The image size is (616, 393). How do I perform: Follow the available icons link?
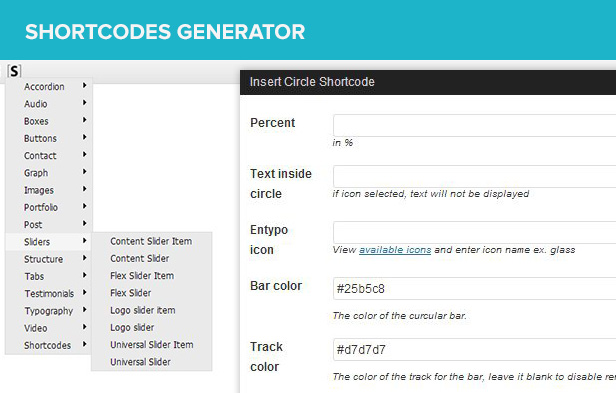395,250
